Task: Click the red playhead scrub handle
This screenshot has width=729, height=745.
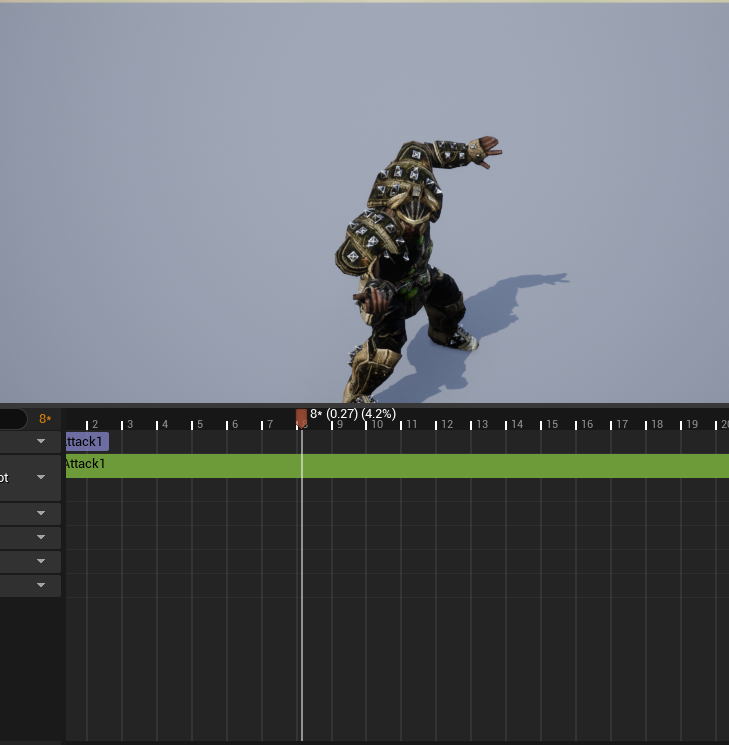Action: coord(301,418)
